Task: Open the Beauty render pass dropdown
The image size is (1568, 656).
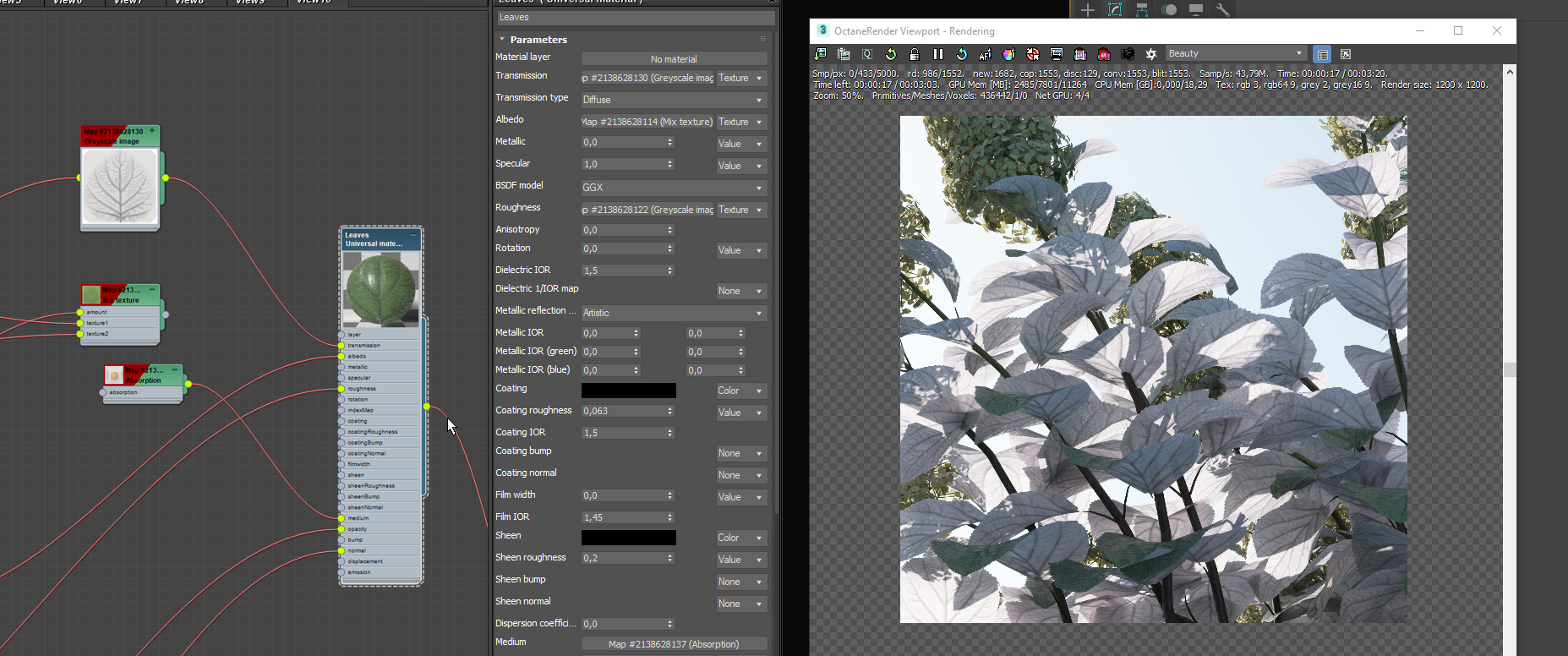Action: pyautogui.click(x=1236, y=53)
